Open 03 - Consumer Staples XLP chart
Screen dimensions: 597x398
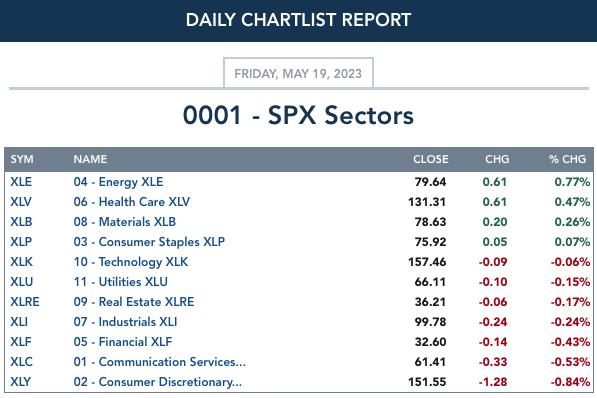149,241
